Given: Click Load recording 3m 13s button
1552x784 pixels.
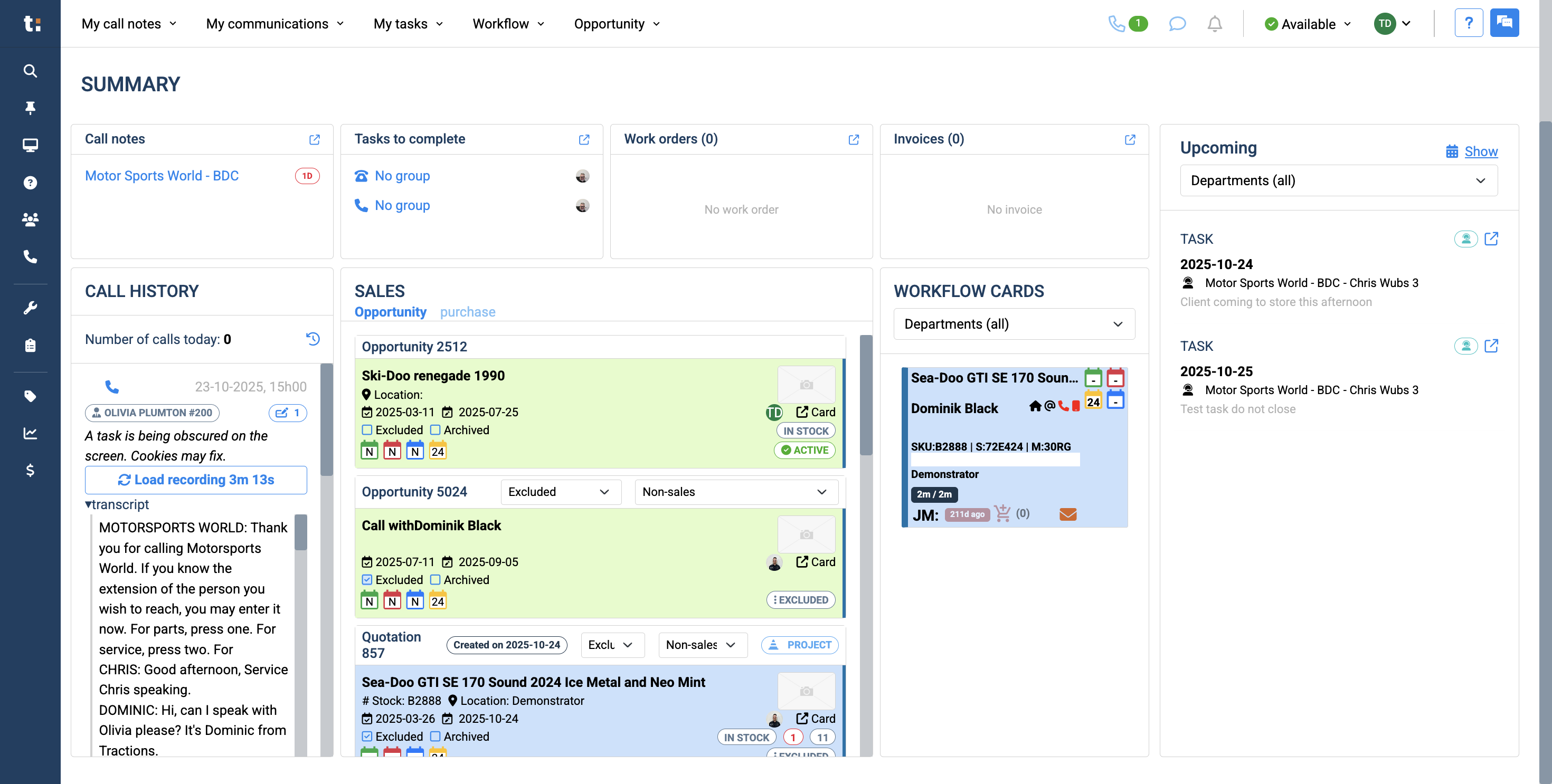Looking at the screenshot, I should pyautogui.click(x=196, y=480).
